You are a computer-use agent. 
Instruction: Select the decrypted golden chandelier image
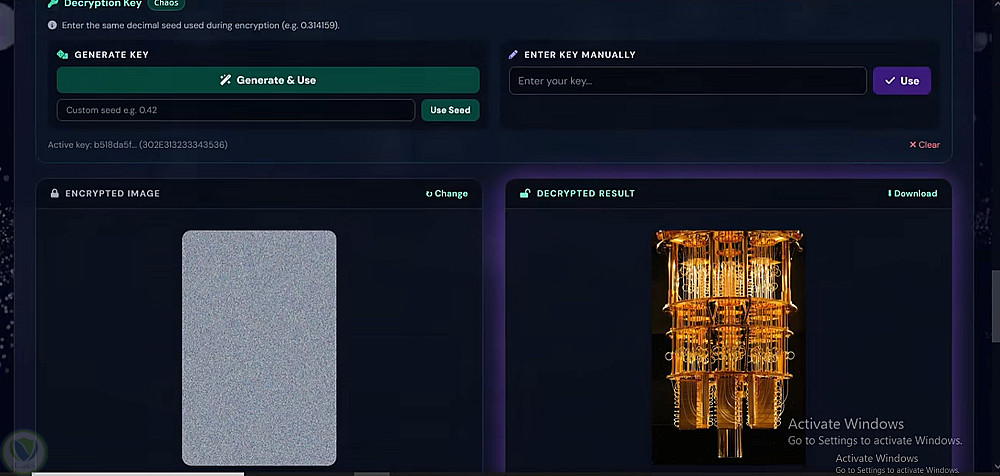[x=727, y=348]
